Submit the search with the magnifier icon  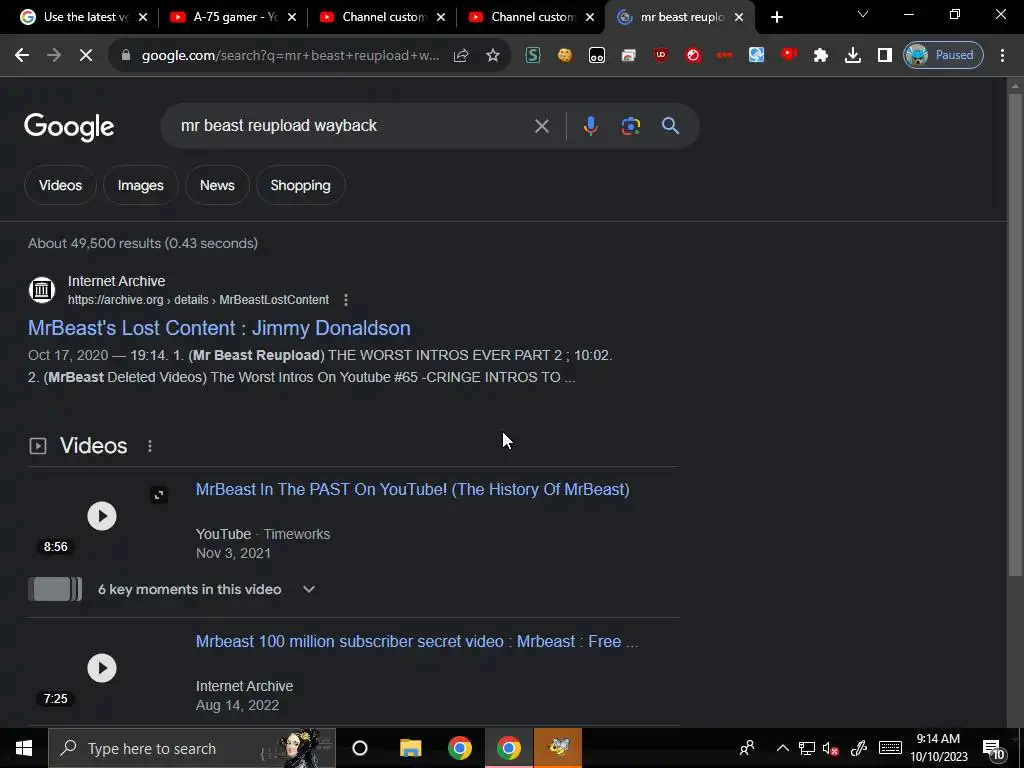point(671,126)
